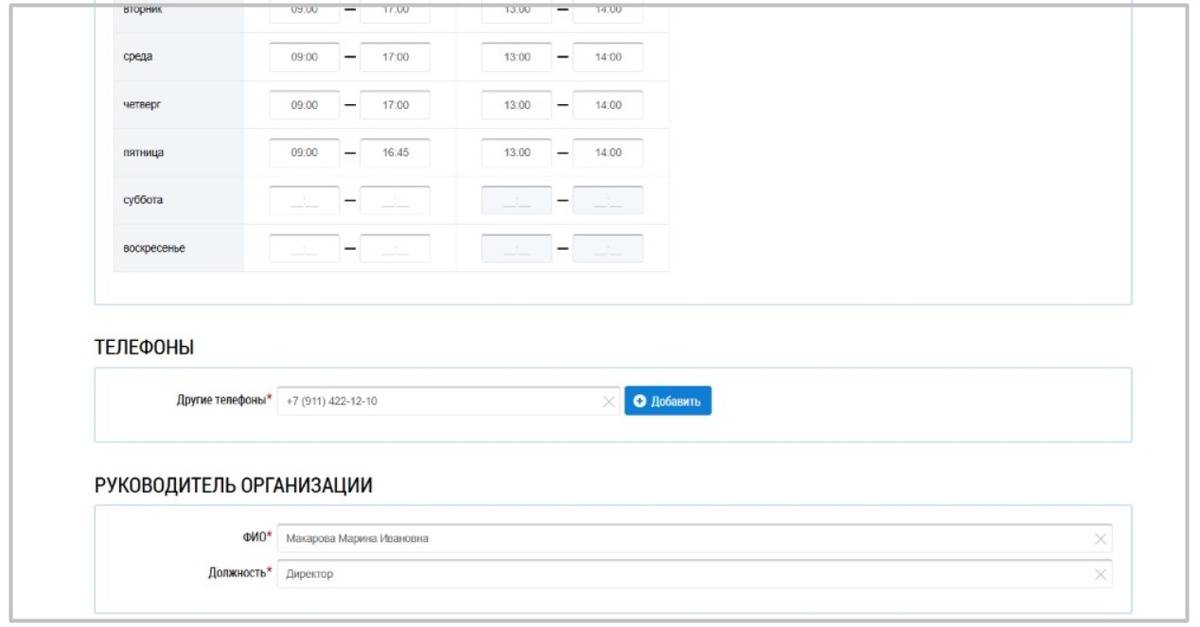Select the среда end time field showing 17:00
Viewport: 1200px width, 627px height.
pyautogui.click(x=397, y=56)
